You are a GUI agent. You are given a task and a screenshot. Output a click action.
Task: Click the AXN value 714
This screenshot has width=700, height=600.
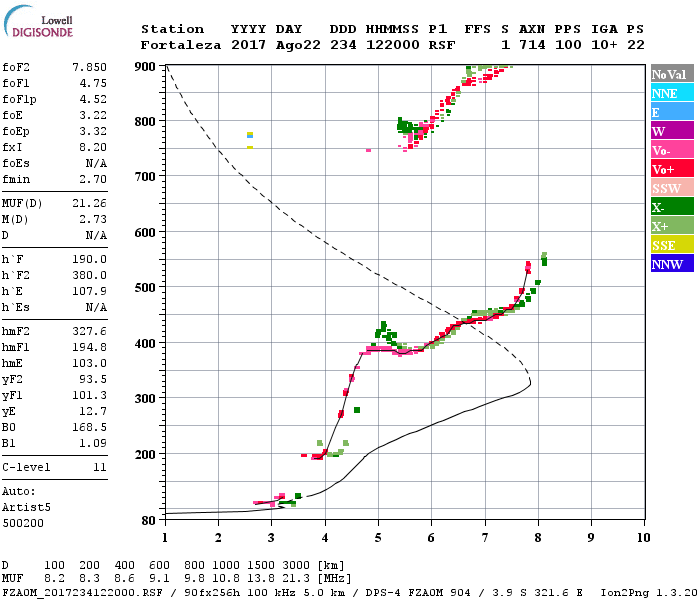point(532,45)
